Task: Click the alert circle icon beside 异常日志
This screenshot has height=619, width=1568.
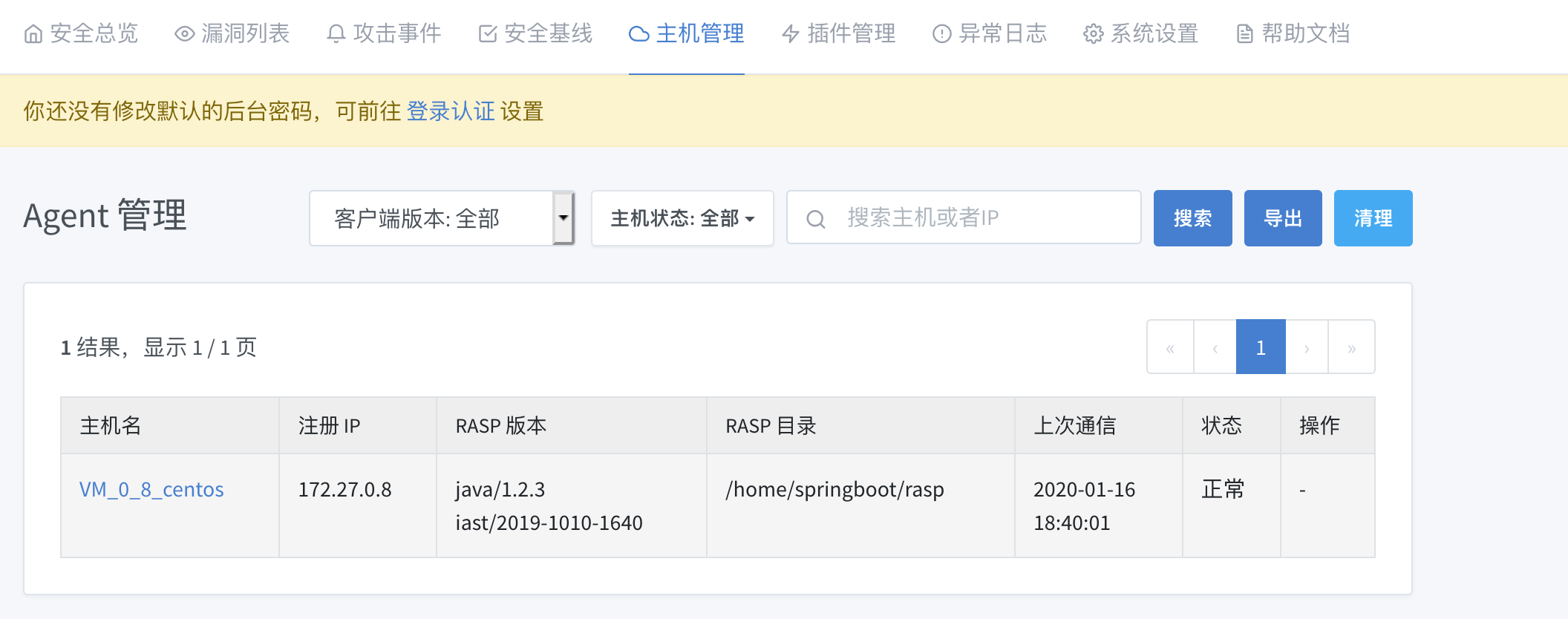Action: (942, 33)
